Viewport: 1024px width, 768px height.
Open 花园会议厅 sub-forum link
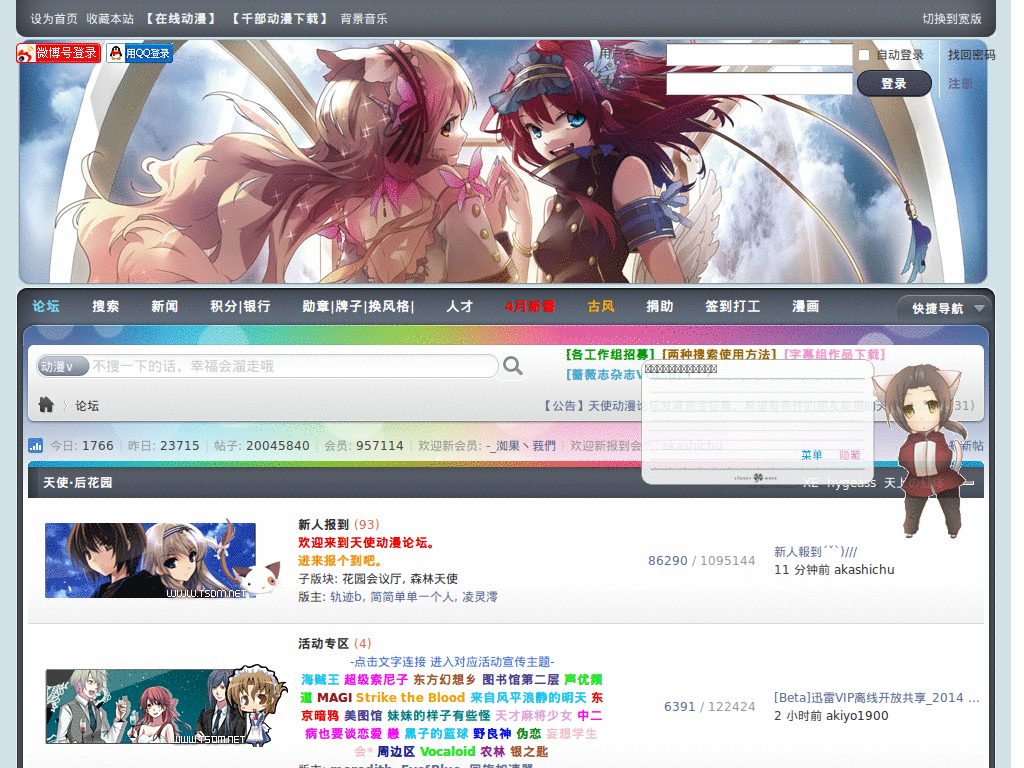coord(372,579)
